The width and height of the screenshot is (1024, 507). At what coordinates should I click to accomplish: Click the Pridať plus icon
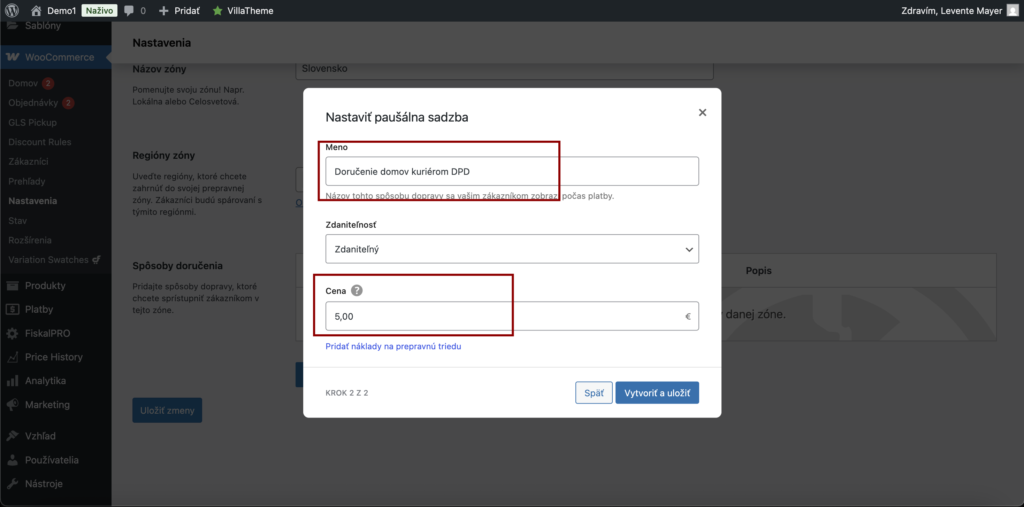tap(164, 11)
